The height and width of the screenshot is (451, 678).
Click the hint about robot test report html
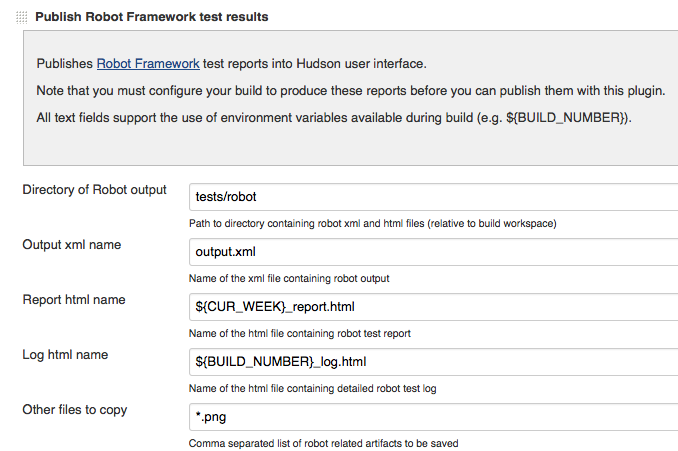pyautogui.click(x=300, y=333)
